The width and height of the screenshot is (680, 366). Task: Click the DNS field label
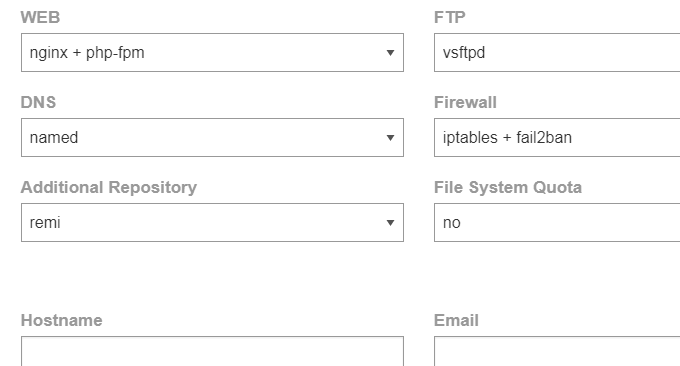click(x=38, y=102)
